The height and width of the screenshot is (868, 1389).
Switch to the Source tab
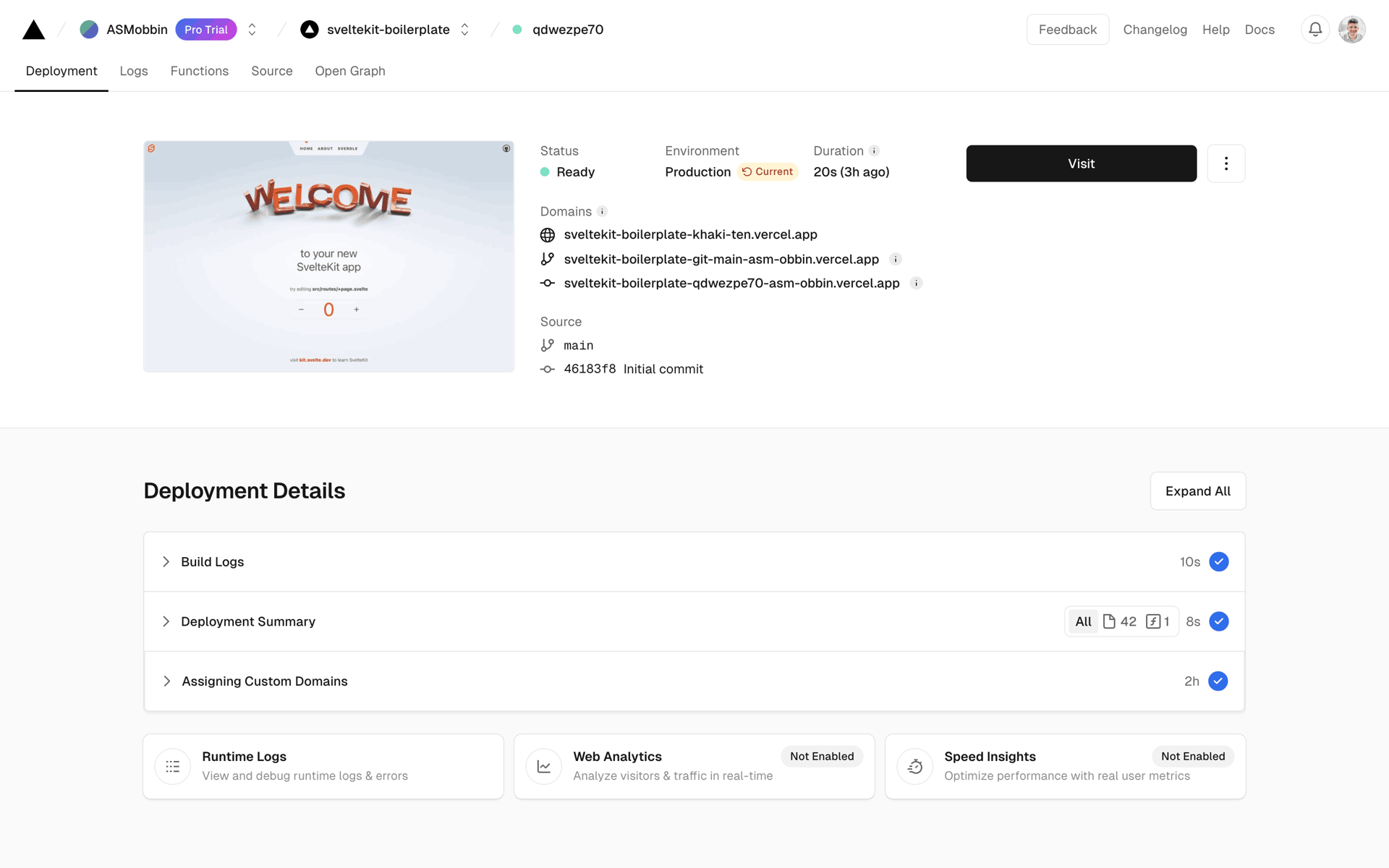[272, 71]
